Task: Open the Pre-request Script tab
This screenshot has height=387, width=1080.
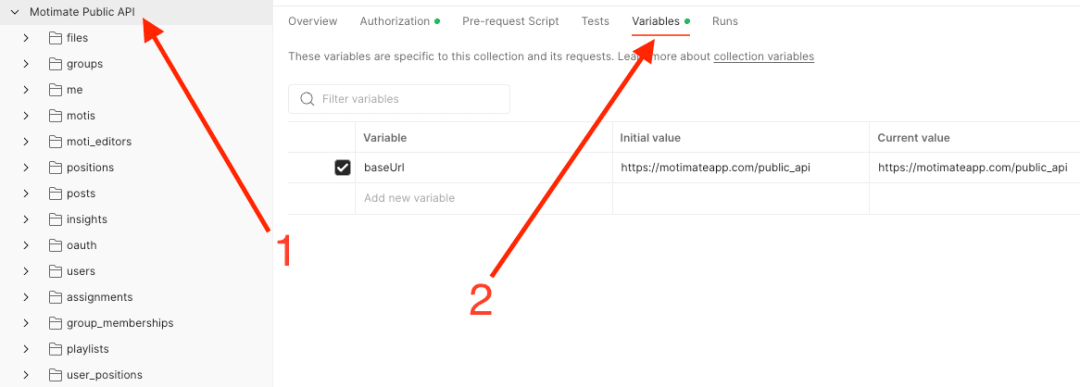Action: [510, 21]
